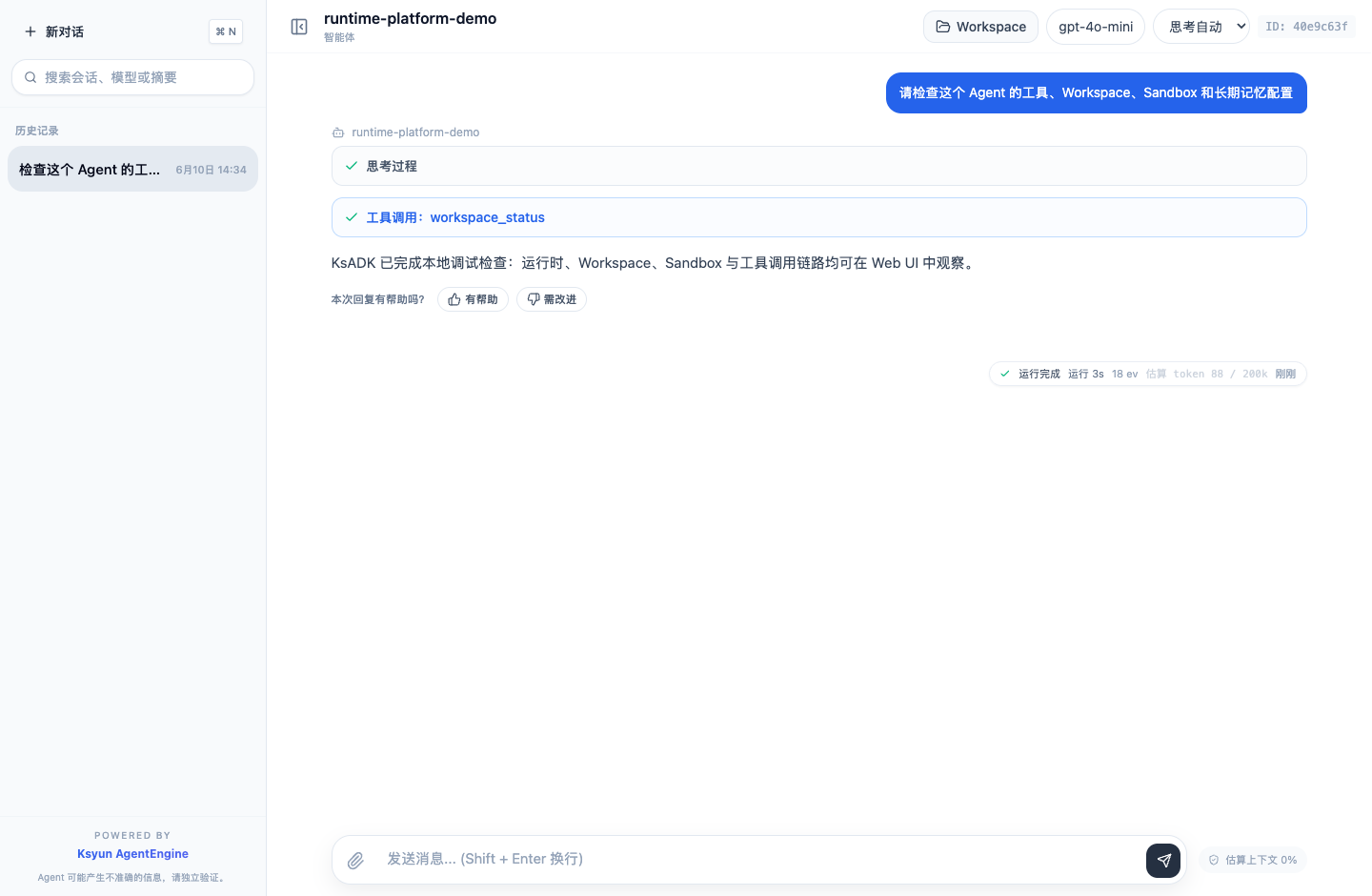Click the user message bubble
1372x896 pixels.
click(x=1096, y=92)
